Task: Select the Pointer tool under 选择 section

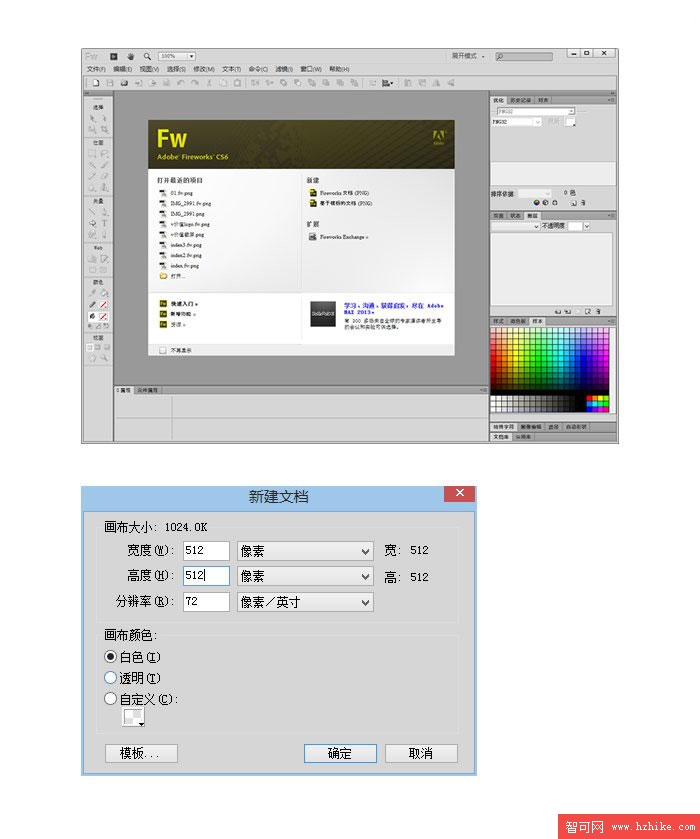Action: pos(92,118)
